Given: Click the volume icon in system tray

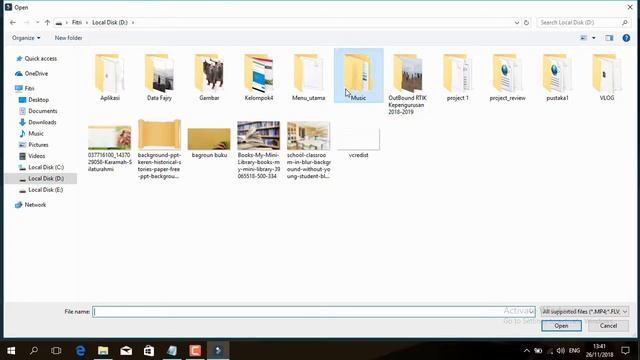Looking at the screenshot, I should pos(560,351).
